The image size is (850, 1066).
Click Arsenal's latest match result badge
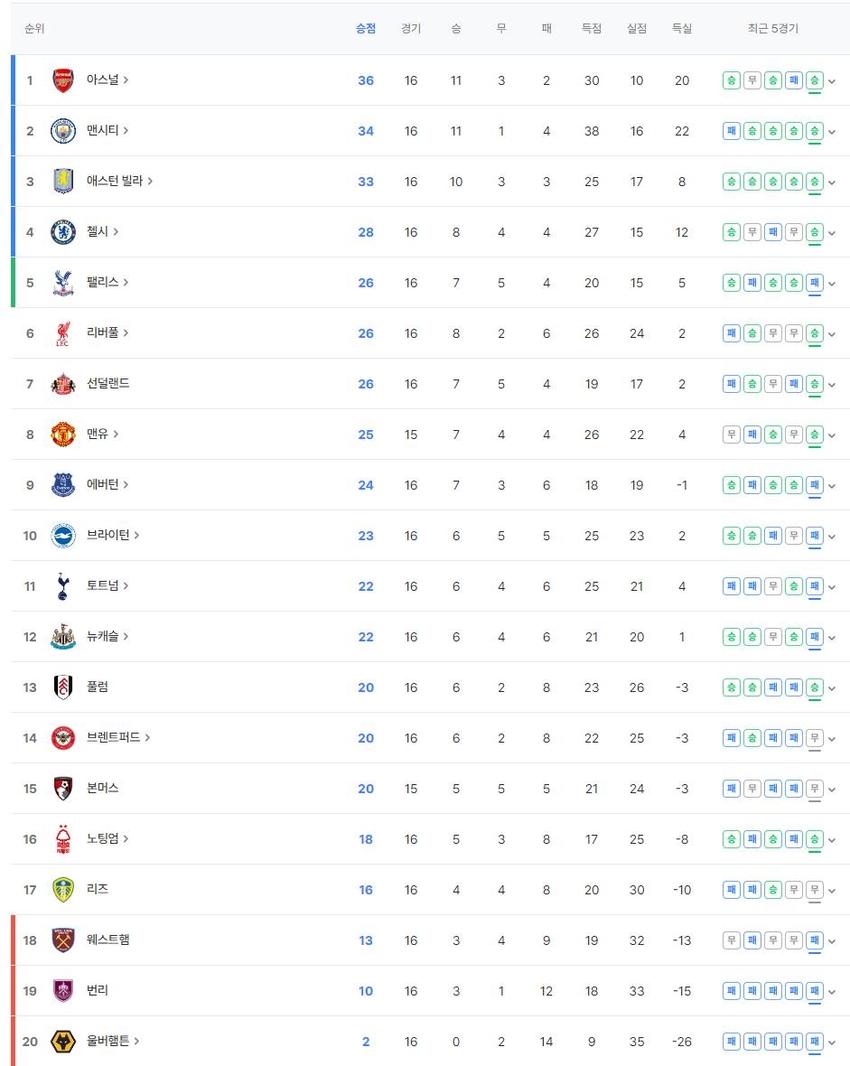[814, 81]
